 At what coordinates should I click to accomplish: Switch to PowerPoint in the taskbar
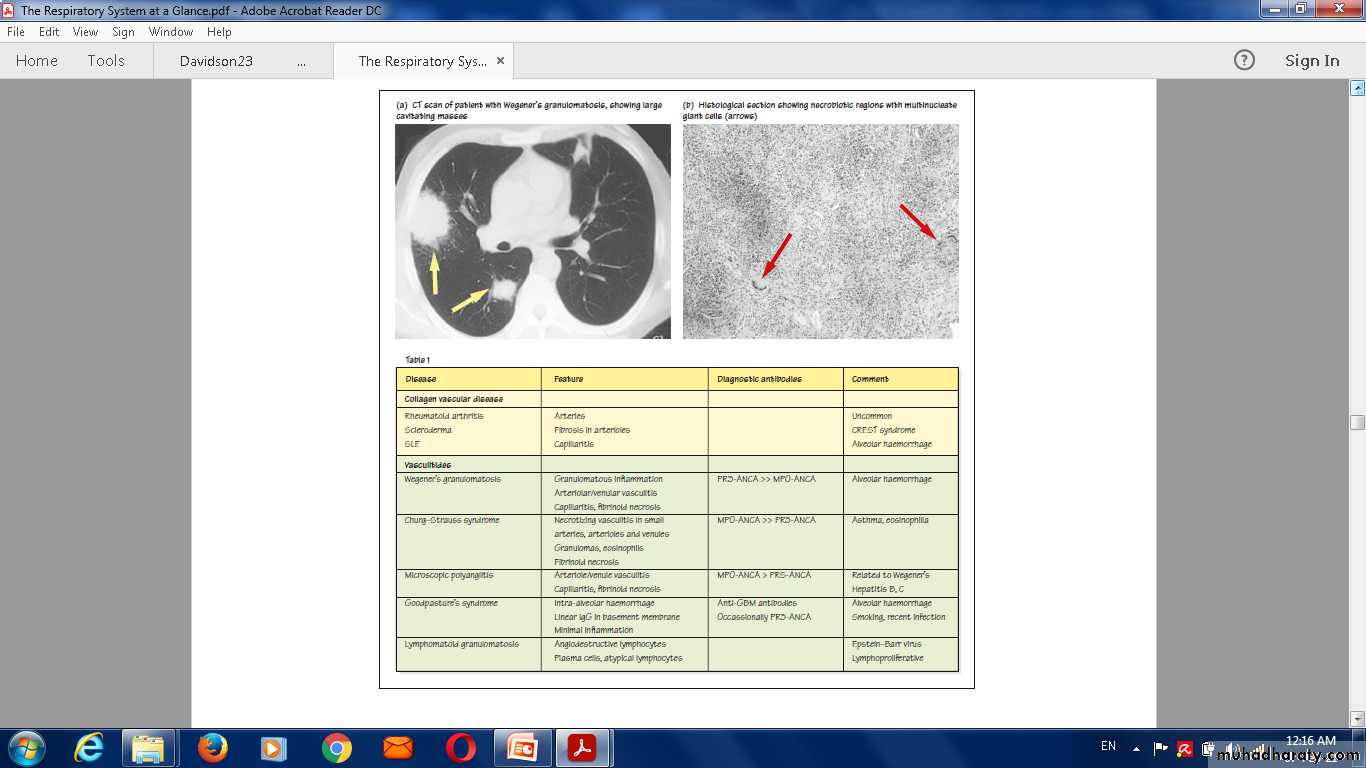click(x=521, y=748)
